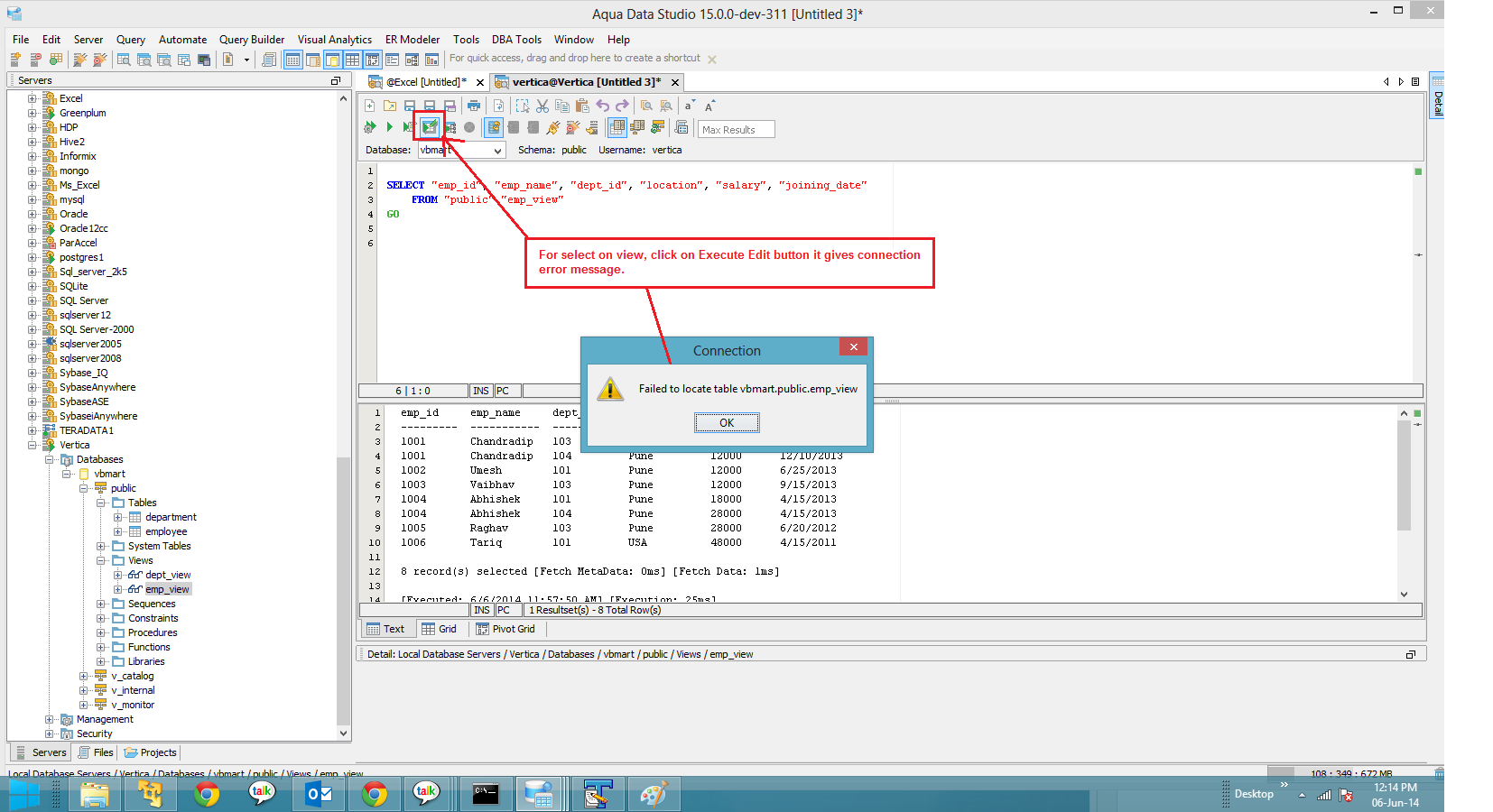1493x812 pixels.
Task: Select the emp_view tree item
Action: tap(167, 589)
